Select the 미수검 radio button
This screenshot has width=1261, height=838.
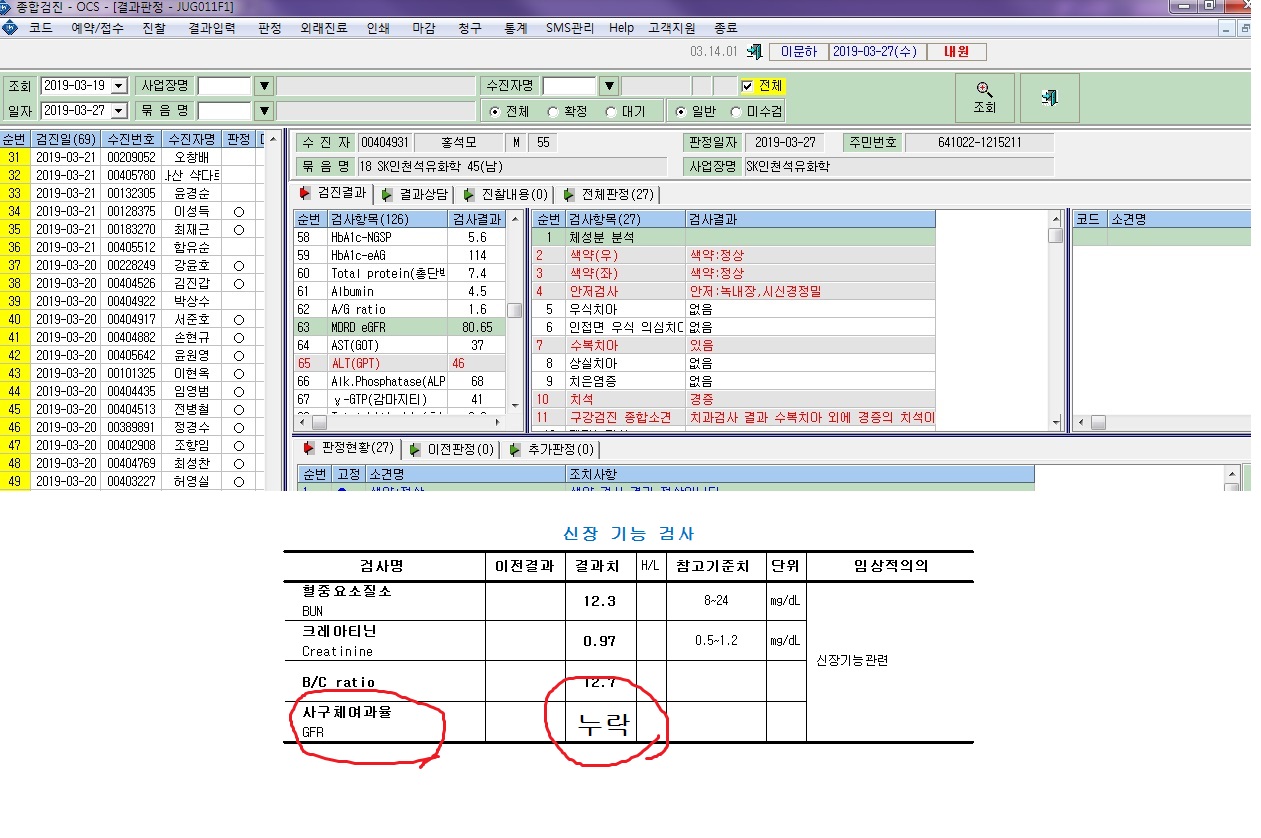pyautogui.click(x=737, y=111)
